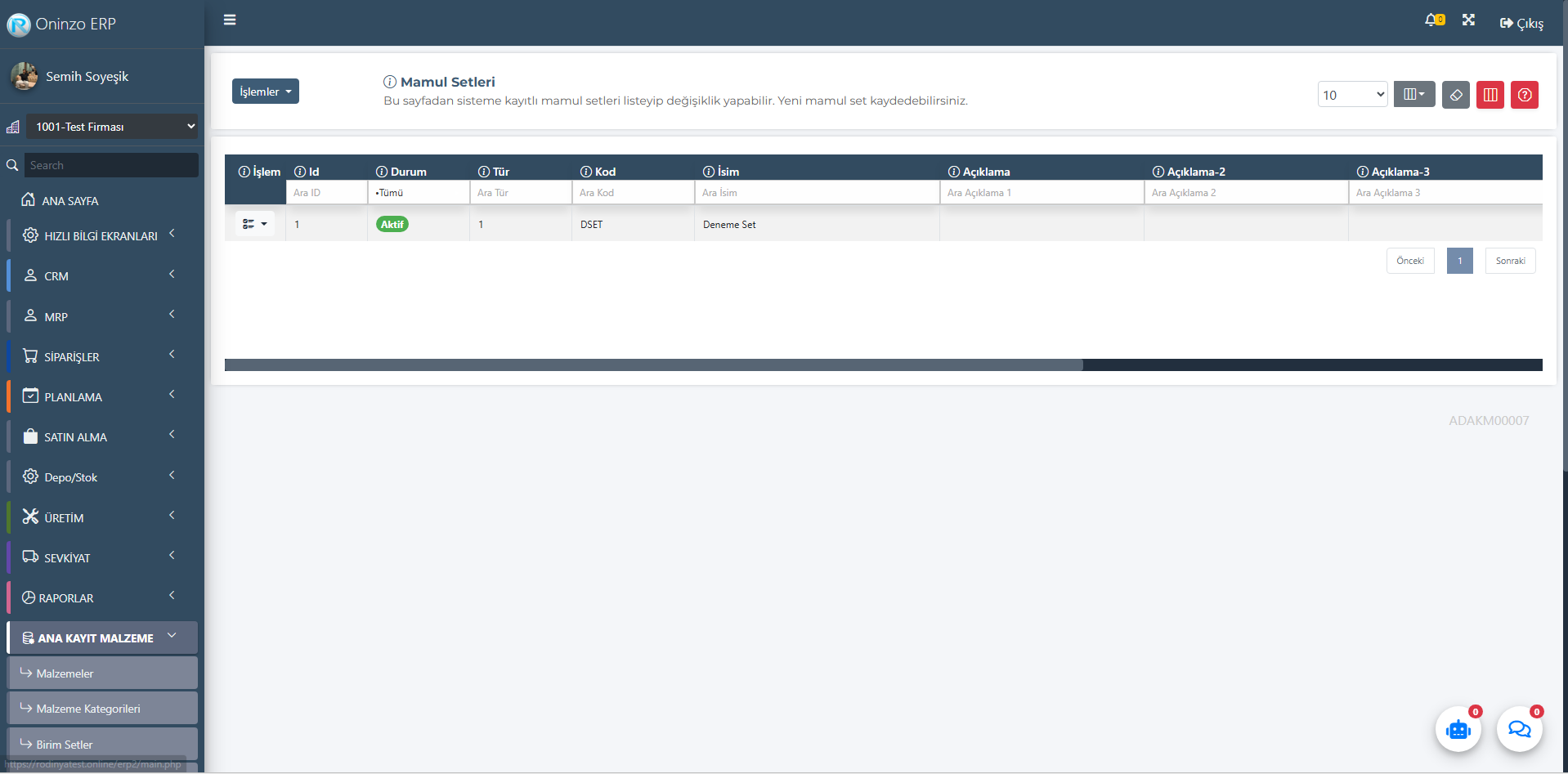Open the Malzeme Kategorileri submenu item
Image resolution: width=1568 pixels, height=774 pixels.
click(88, 709)
